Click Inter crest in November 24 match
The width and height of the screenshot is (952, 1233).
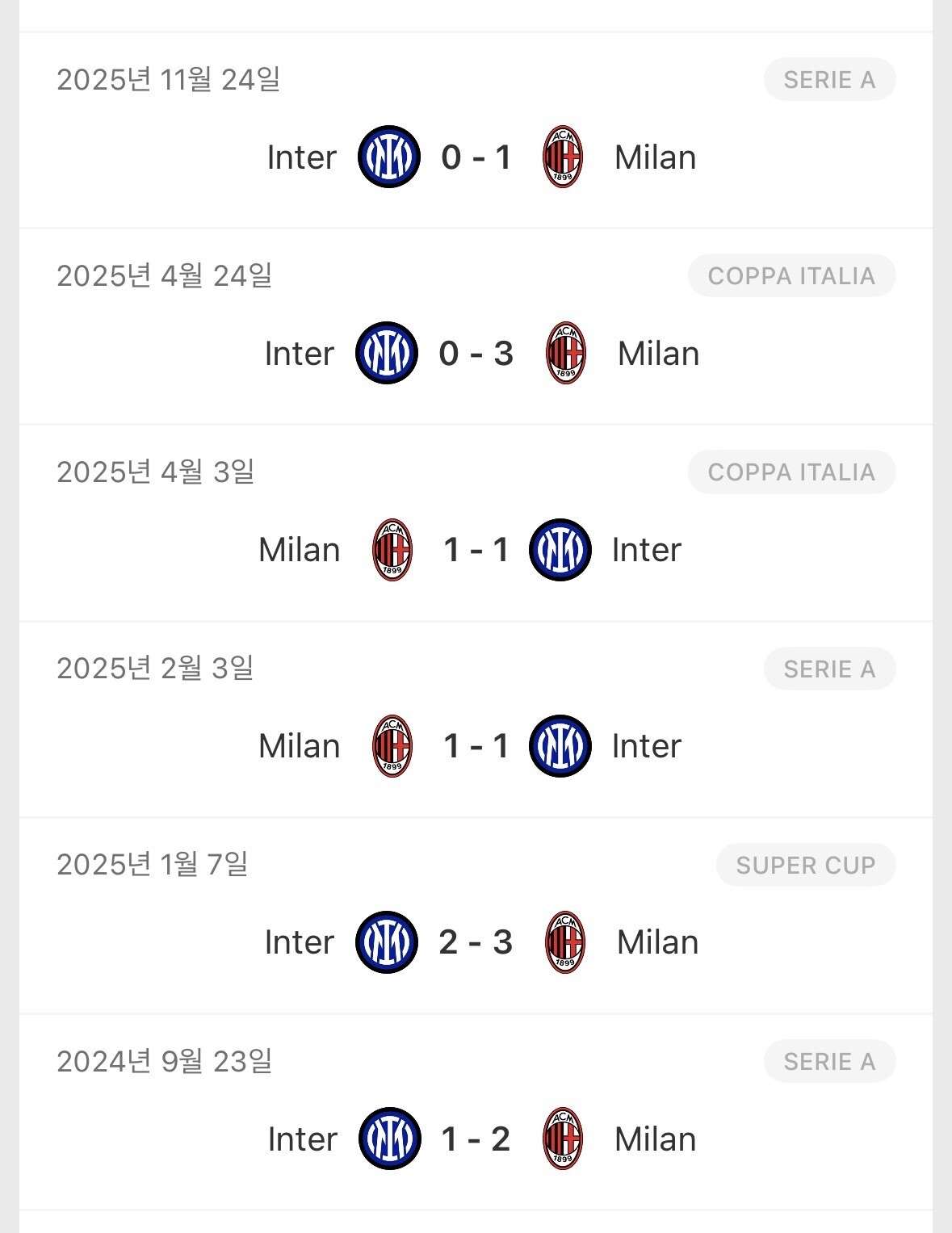388,157
